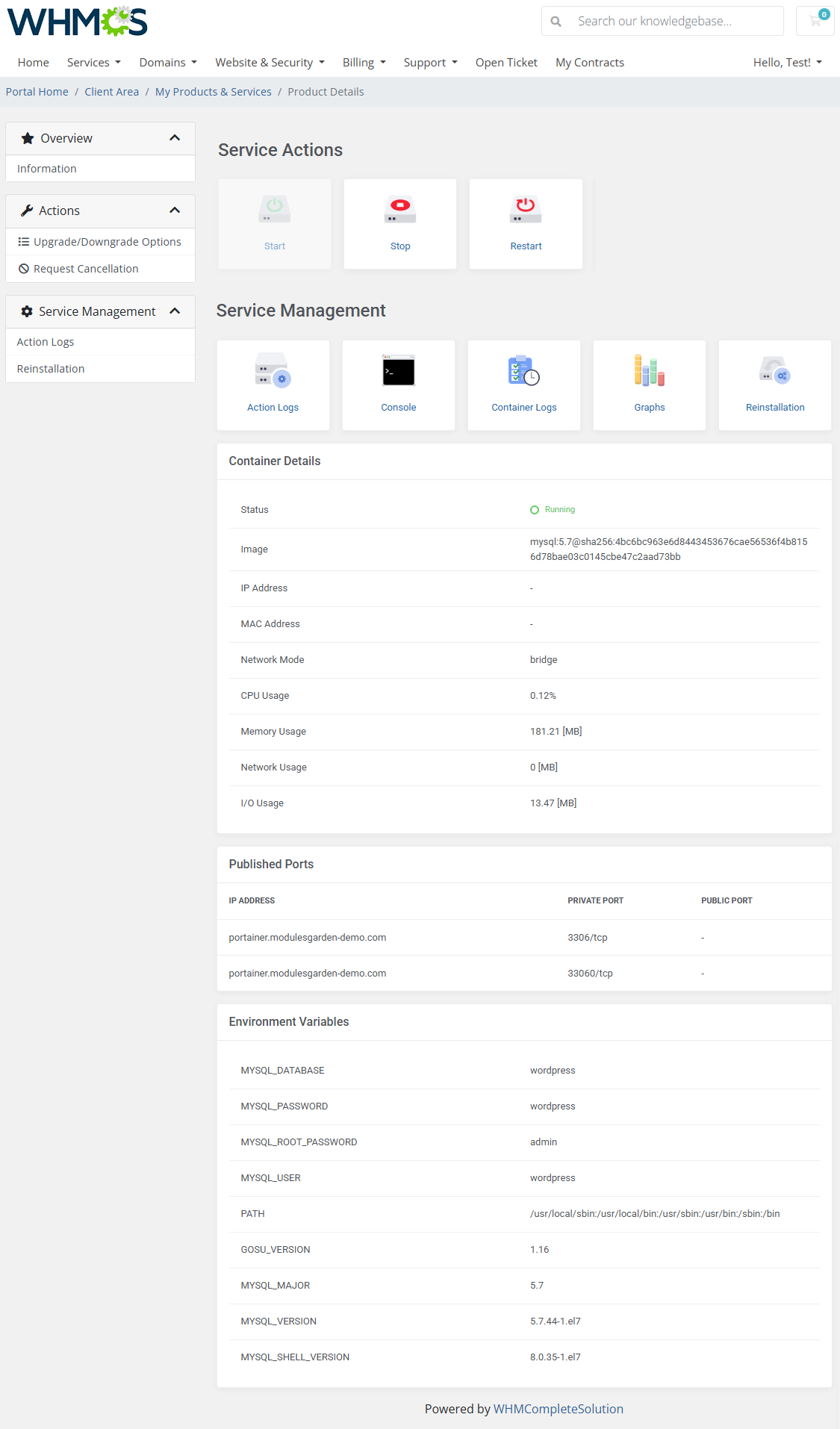Collapse the Service Management sidebar panel
840x1429 pixels.
pos(175,311)
